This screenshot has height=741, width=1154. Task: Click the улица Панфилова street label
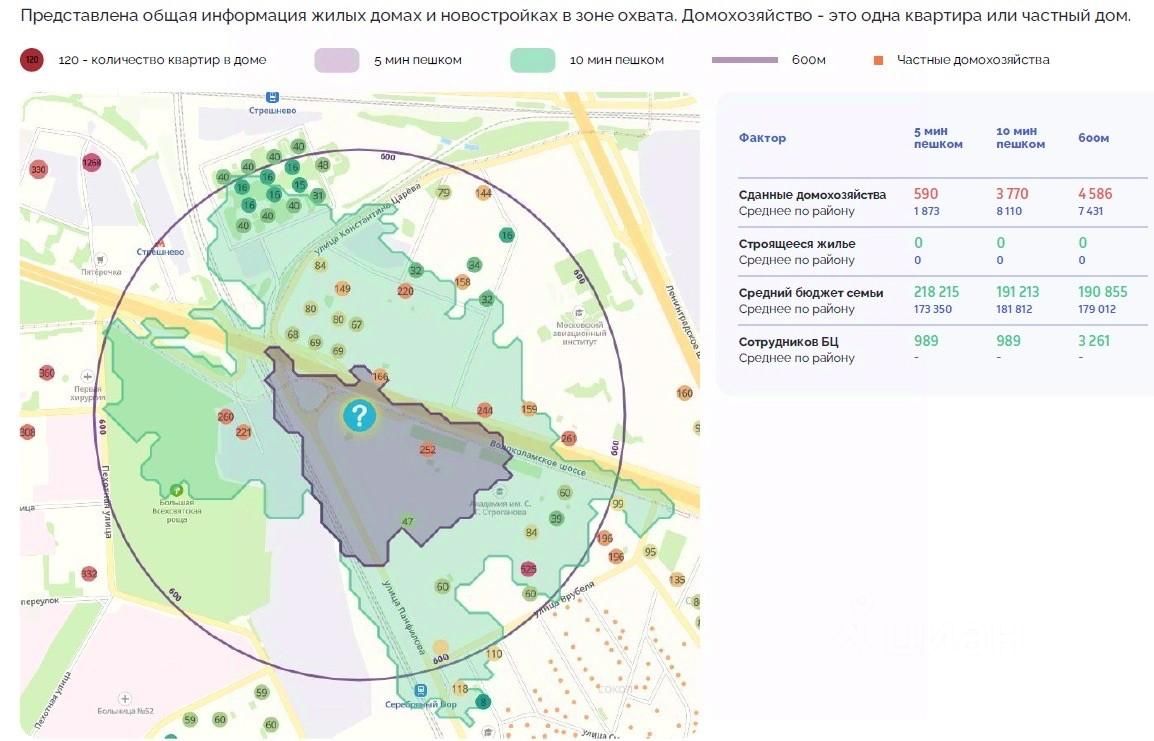[x=403, y=617]
